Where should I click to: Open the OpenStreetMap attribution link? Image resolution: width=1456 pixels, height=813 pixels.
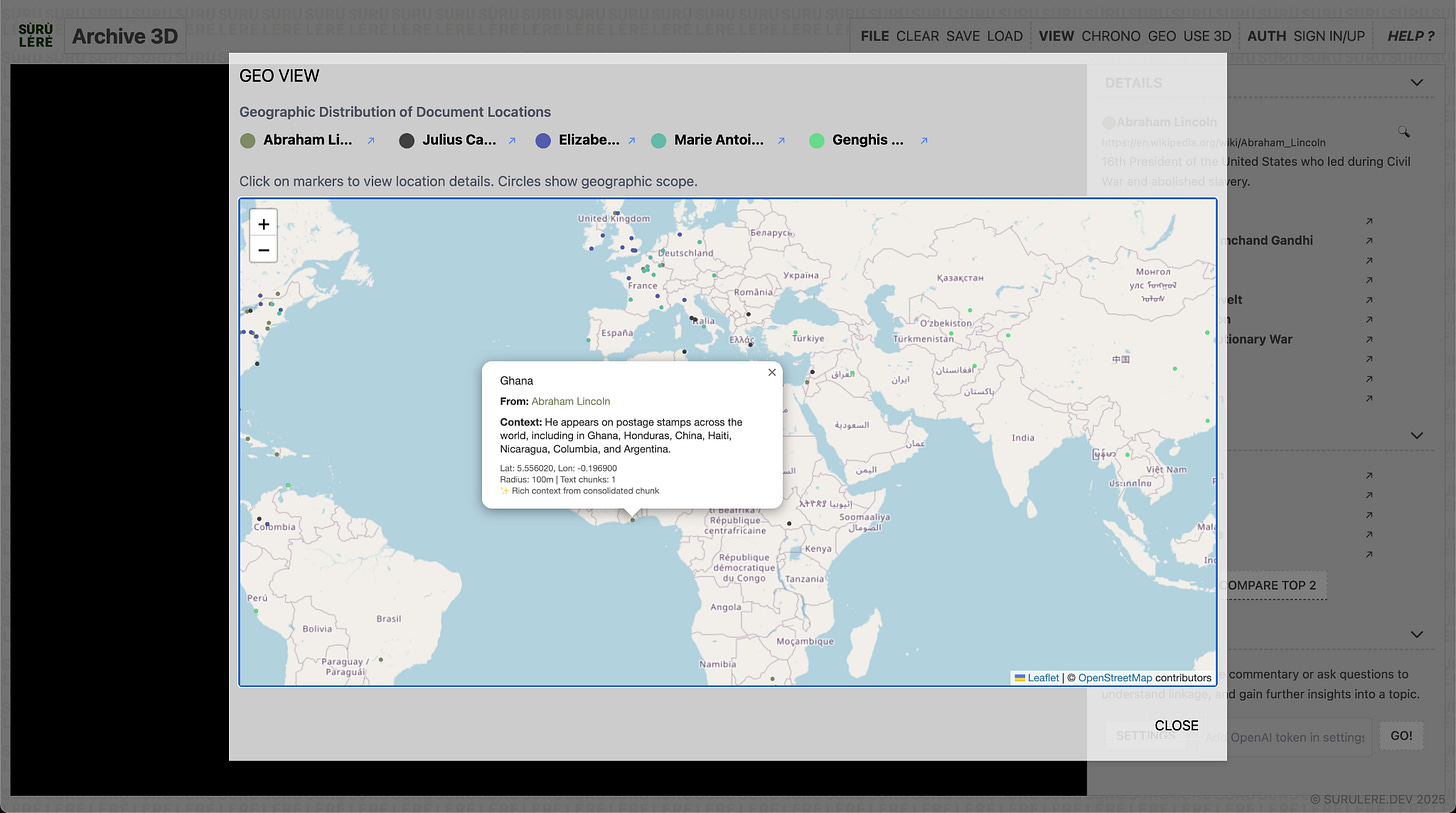(x=1115, y=678)
